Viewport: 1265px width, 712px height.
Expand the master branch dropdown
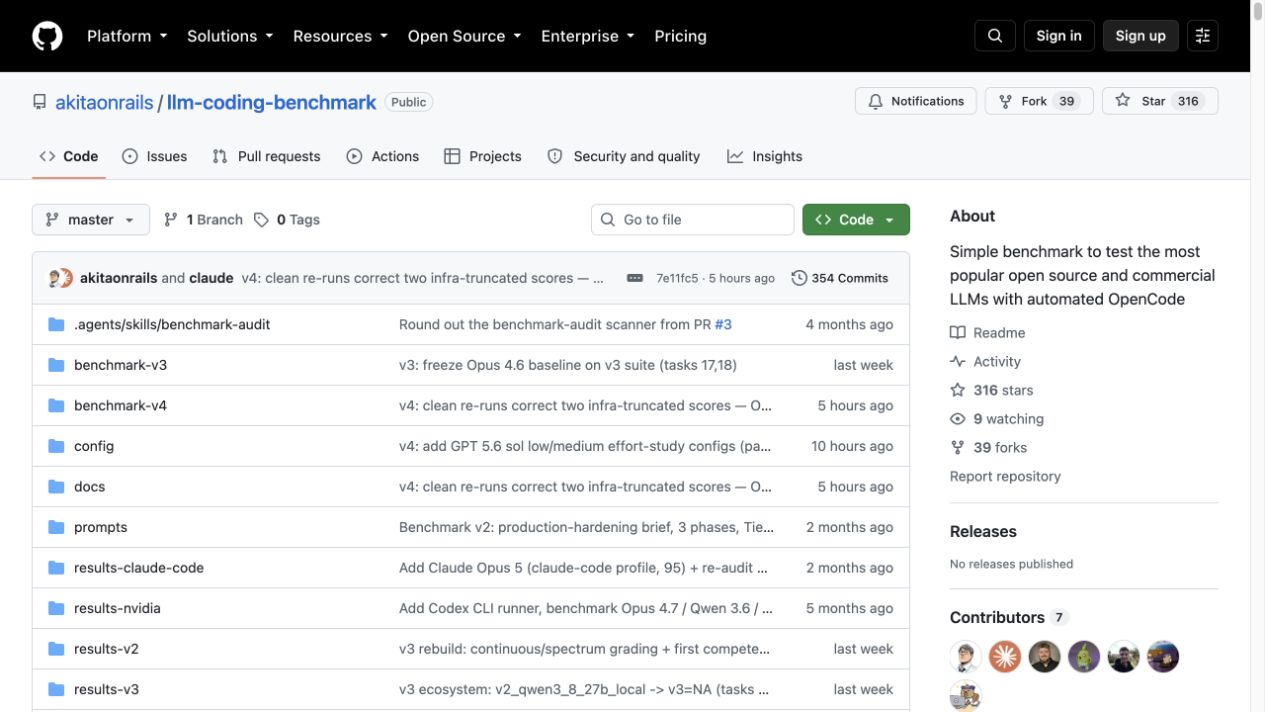click(x=91, y=220)
